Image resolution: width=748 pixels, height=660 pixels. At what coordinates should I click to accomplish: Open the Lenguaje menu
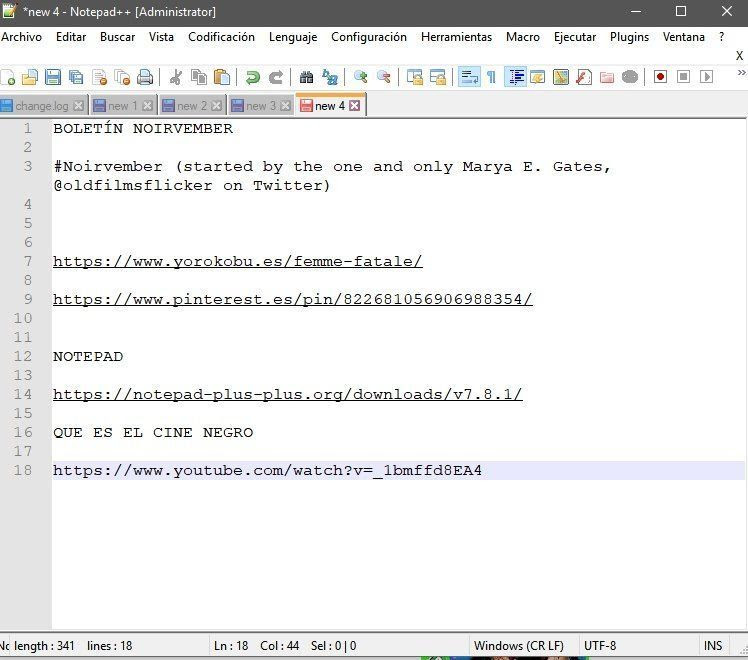[293, 37]
